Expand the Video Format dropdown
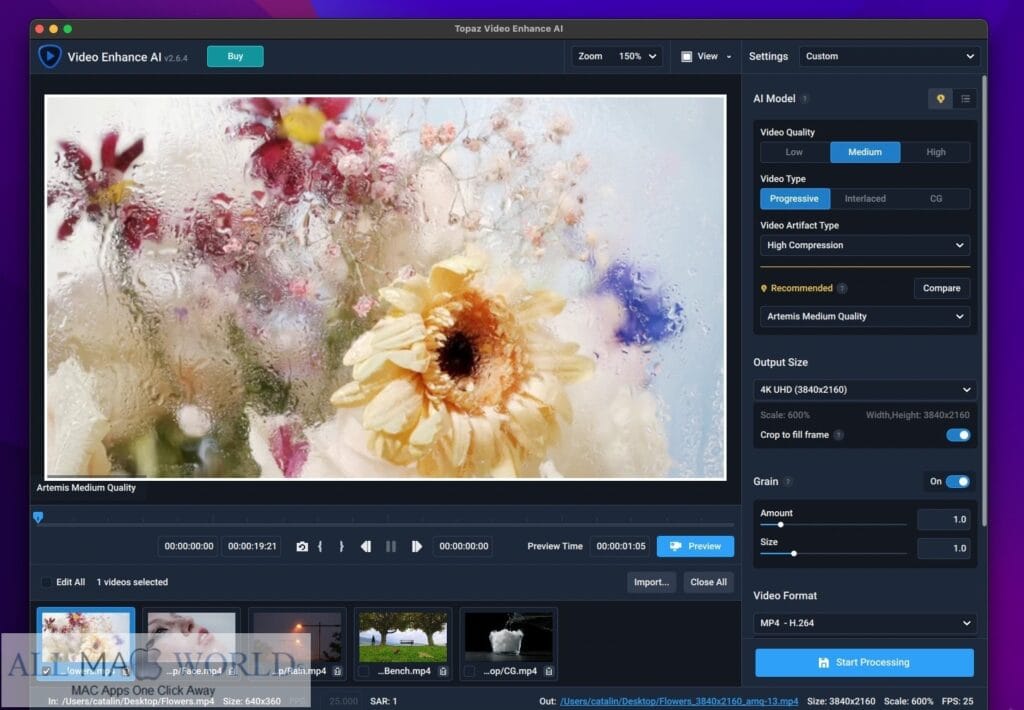 coord(864,623)
